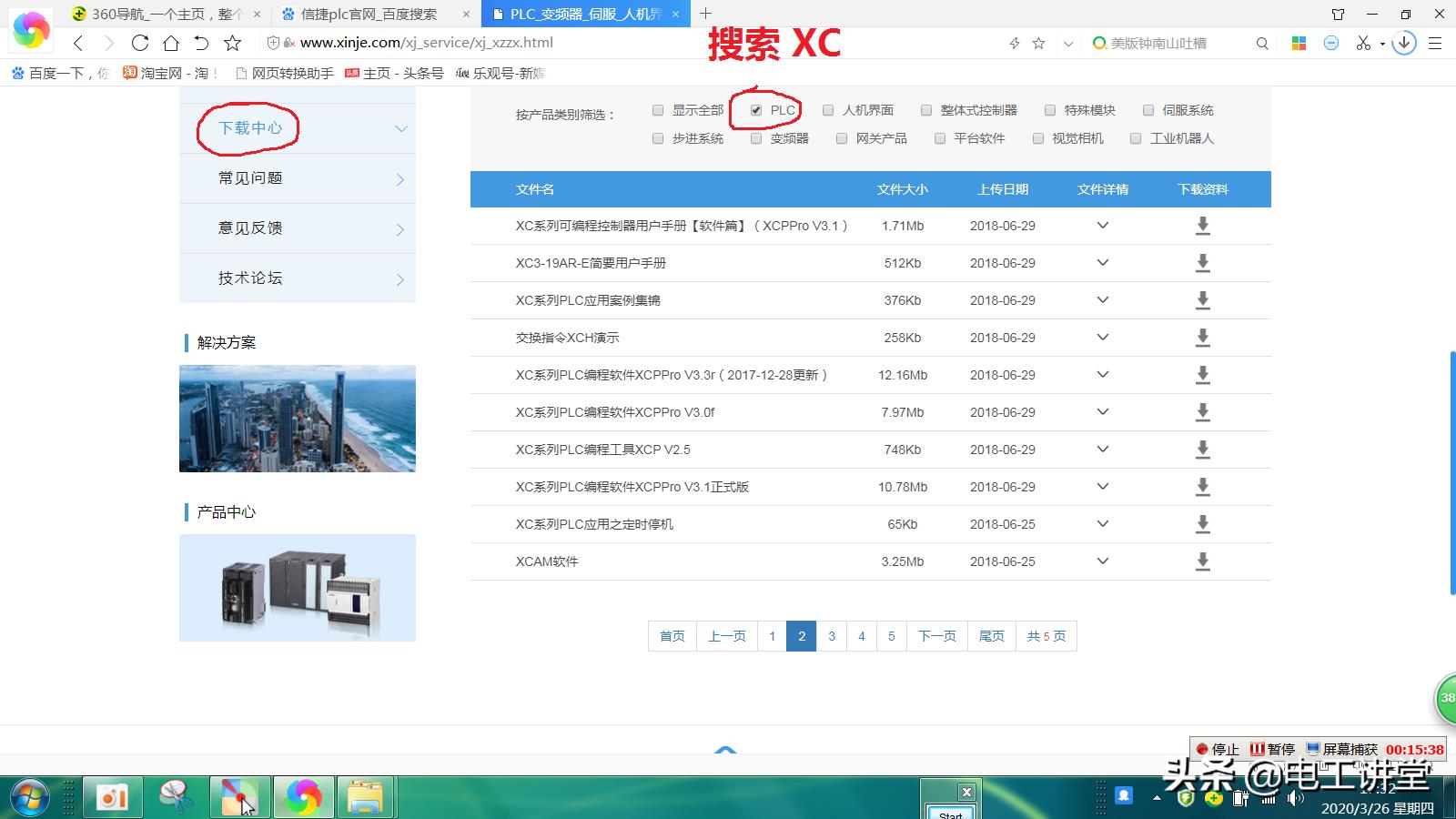The width and height of the screenshot is (1456, 819).
Task: Go to browser home page icon
Action: pyautogui.click(x=171, y=43)
